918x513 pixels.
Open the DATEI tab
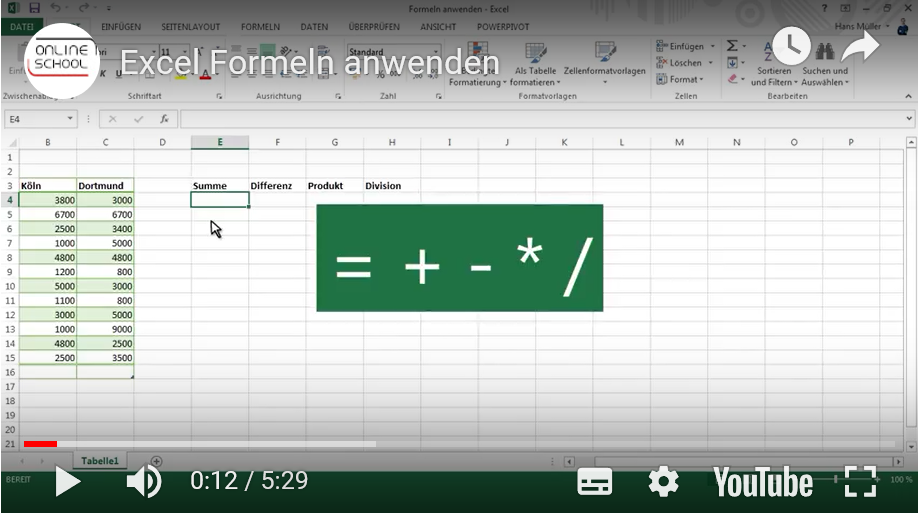pyautogui.click(x=22, y=27)
